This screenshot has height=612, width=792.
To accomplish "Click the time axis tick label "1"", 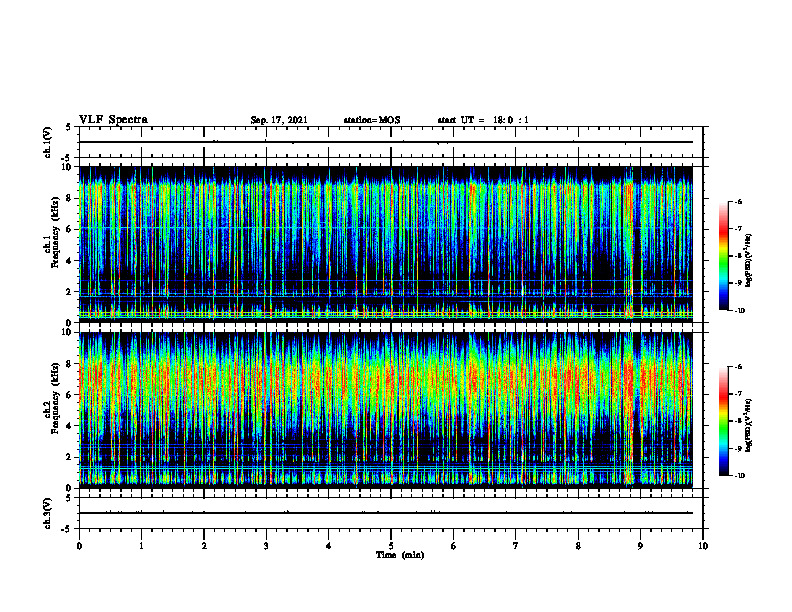I will 141,546.
